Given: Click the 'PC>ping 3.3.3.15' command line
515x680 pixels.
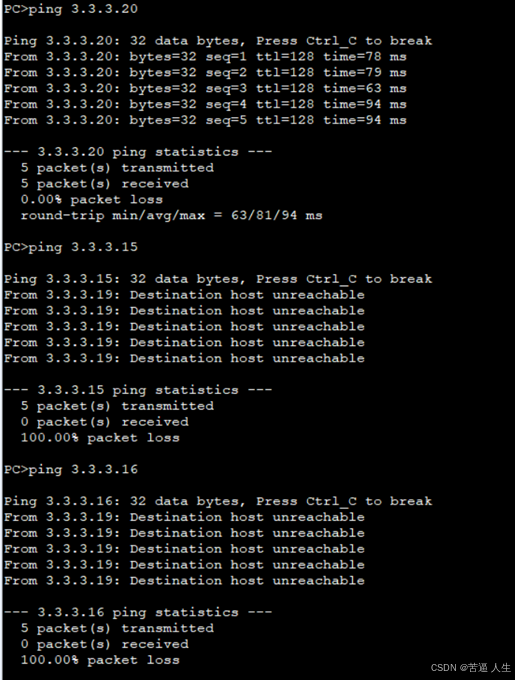Looking at the screenshot, I should [x=71, y=247].
